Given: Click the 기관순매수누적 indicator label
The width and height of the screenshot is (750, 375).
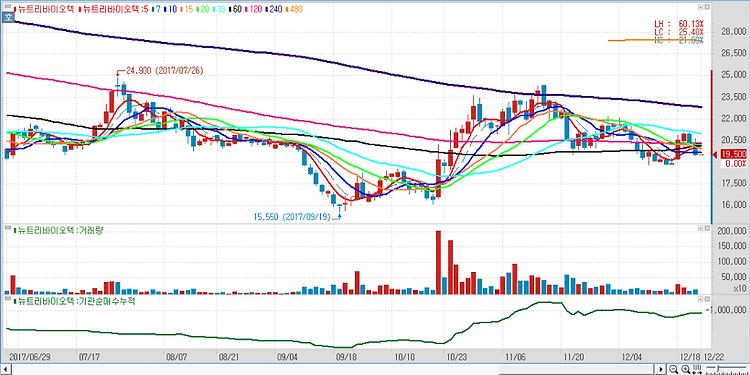Looking at the screenshot, I should click(75, 301).
